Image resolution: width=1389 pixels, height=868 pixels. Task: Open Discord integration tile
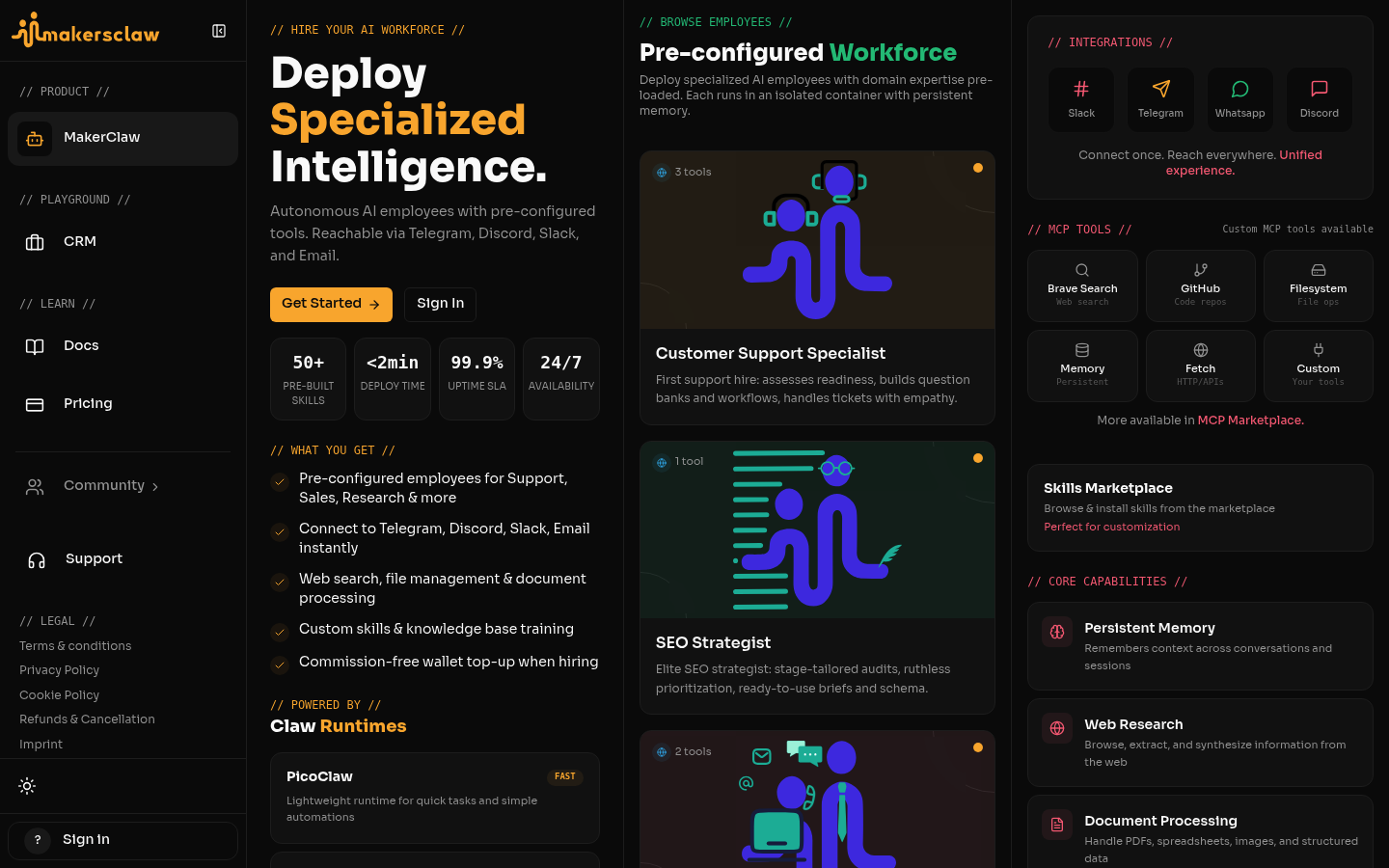1320,99
